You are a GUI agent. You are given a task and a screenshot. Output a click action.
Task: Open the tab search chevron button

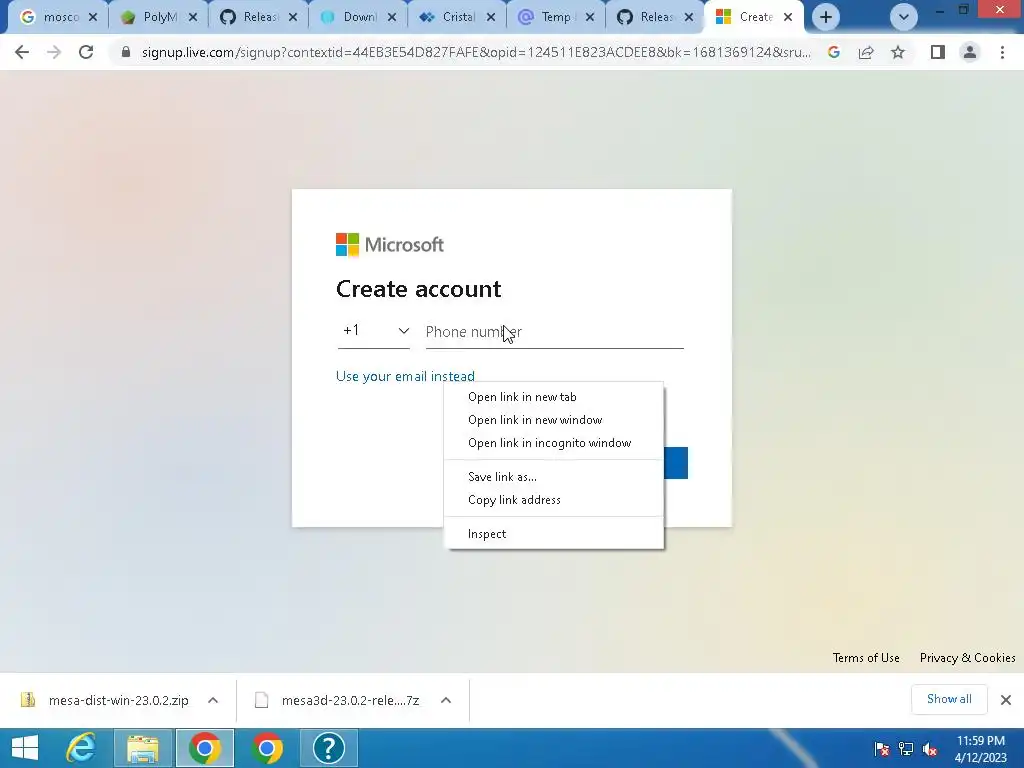tap(904, 17)
